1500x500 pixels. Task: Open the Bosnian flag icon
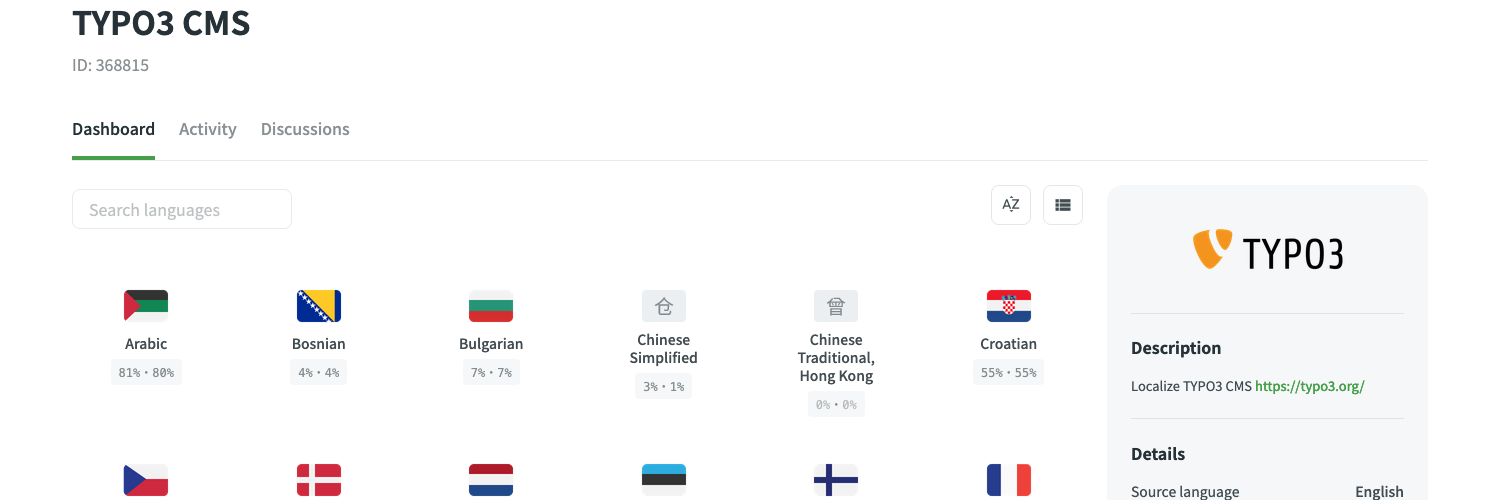tap(319, 305)
